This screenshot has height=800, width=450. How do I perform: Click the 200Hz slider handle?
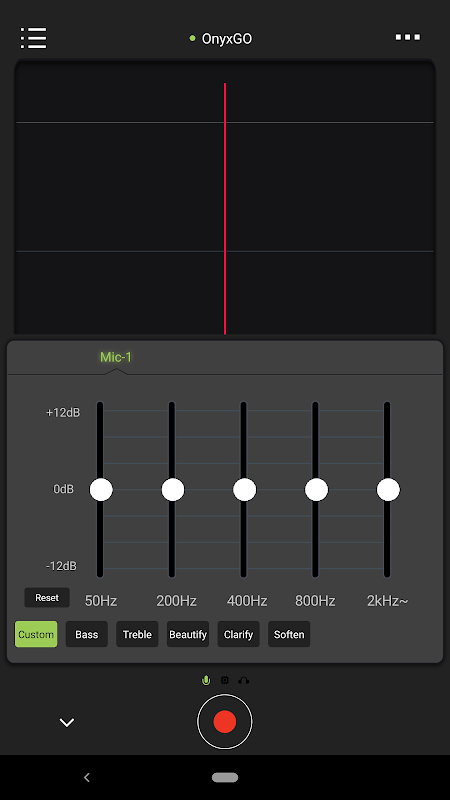(173, 490)
